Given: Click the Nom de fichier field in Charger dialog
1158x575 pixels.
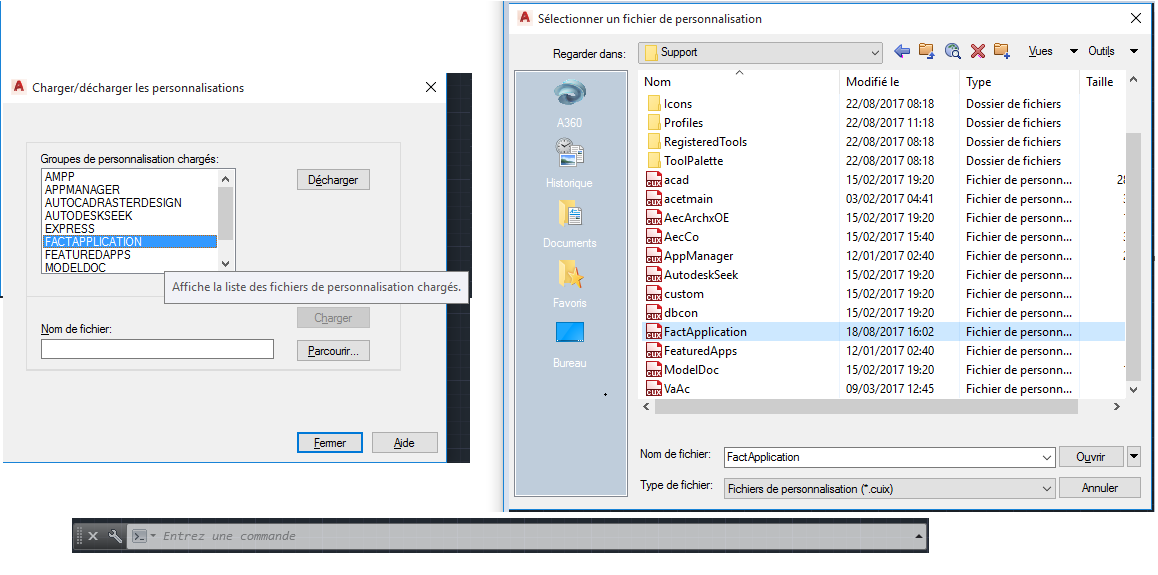Looking at the screenshot, I should point(157,349).
